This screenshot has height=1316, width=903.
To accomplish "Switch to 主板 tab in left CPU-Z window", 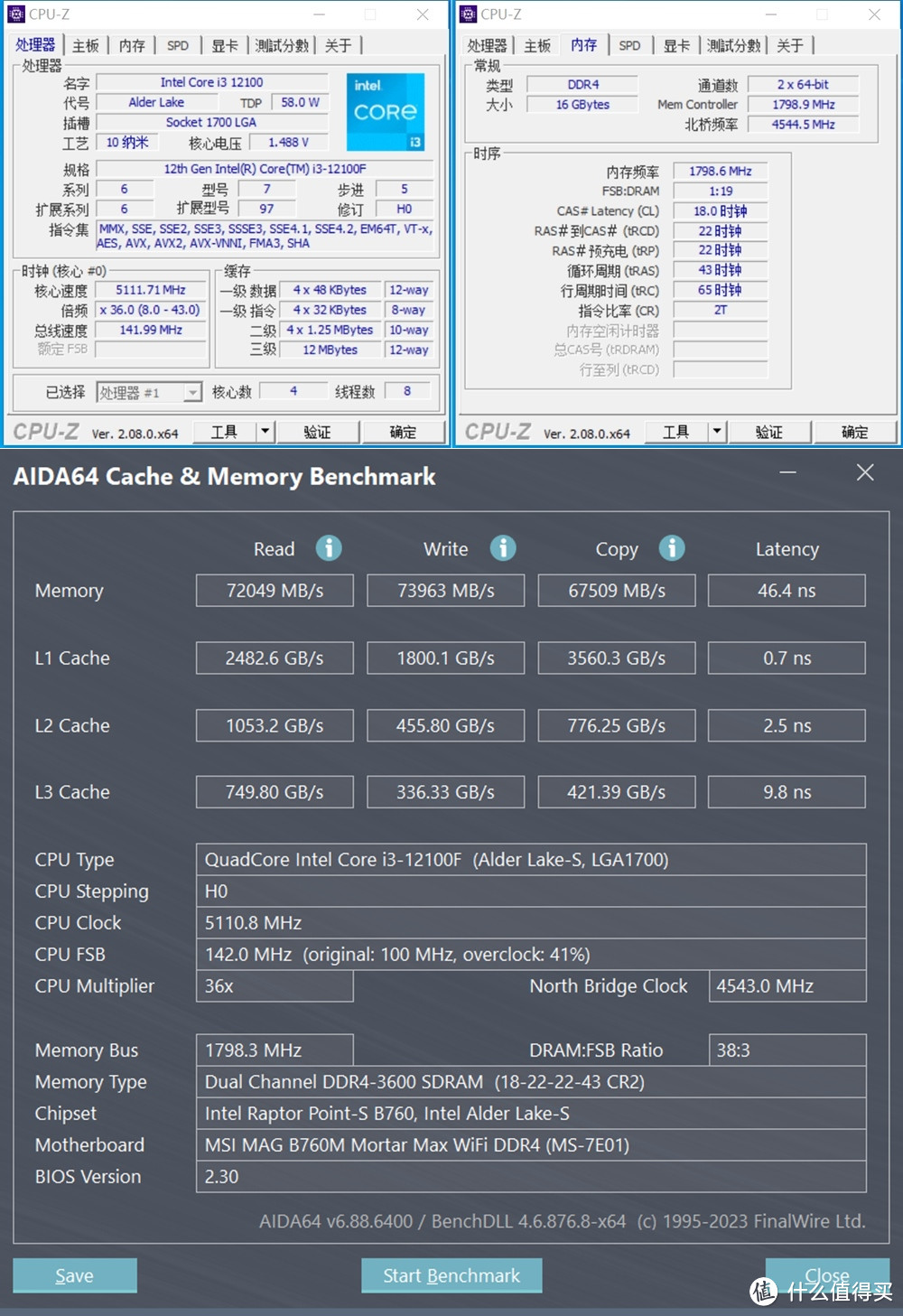I will (86, 45).
